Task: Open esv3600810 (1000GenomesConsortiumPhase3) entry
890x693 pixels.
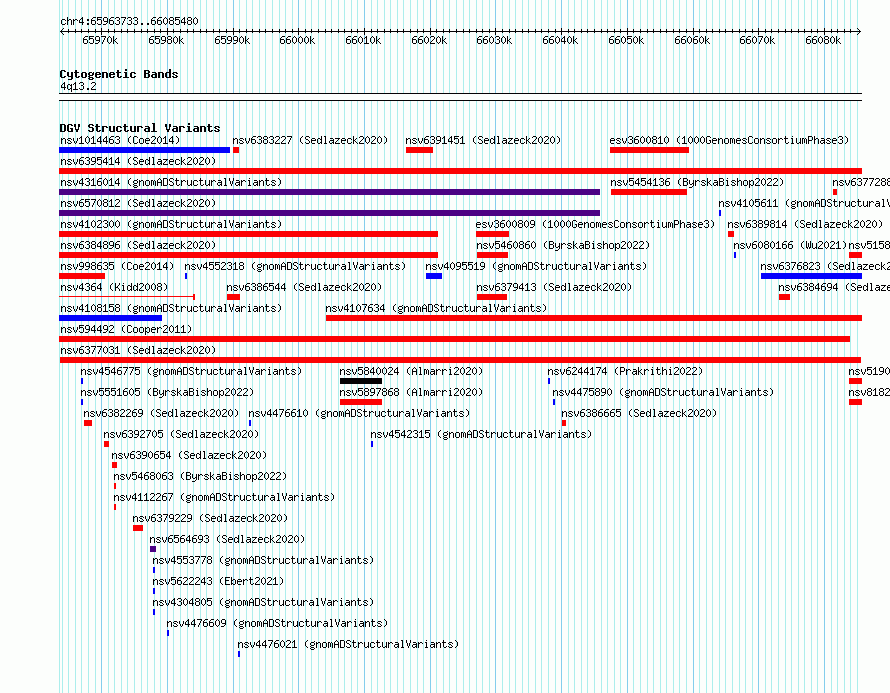Action: (729, 140)
